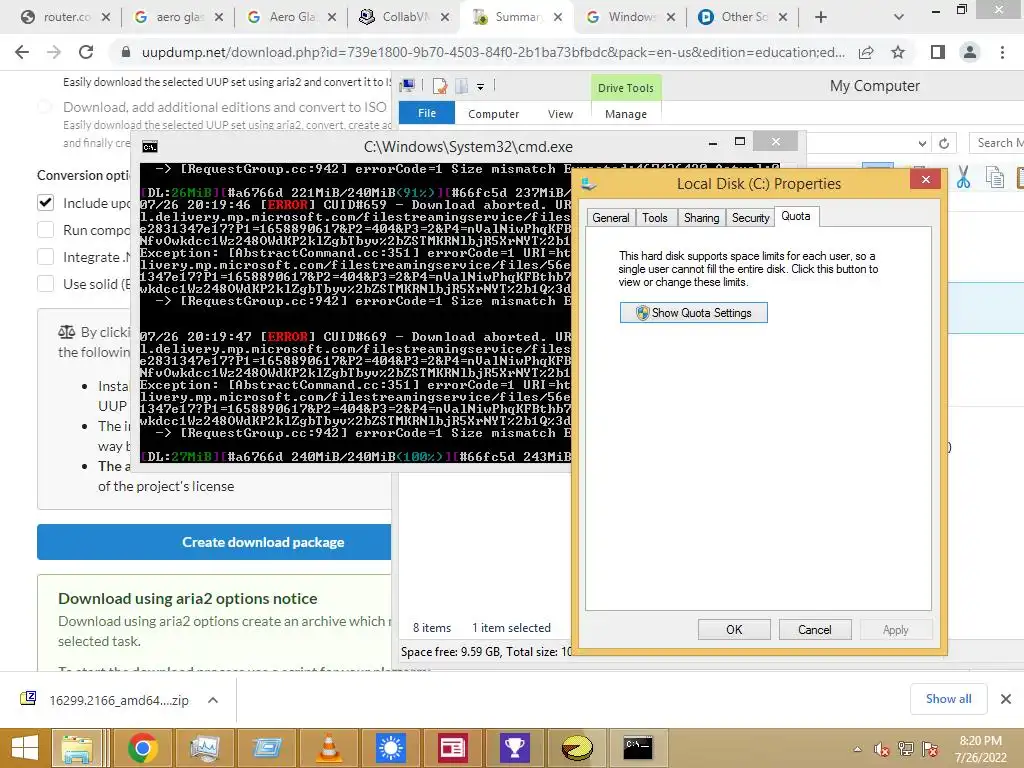Open Drive Tools contextual tab header
1024x768 pixels.
pyautogui.click(x=626, y=88)
